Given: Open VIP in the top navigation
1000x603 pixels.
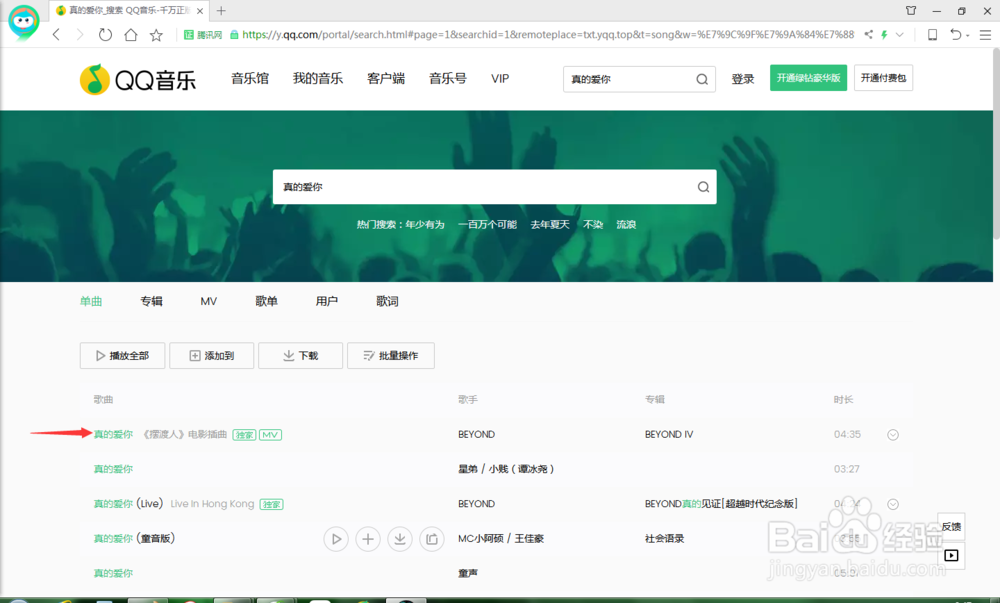Looking at the screenshot, I should click(500, 78).
